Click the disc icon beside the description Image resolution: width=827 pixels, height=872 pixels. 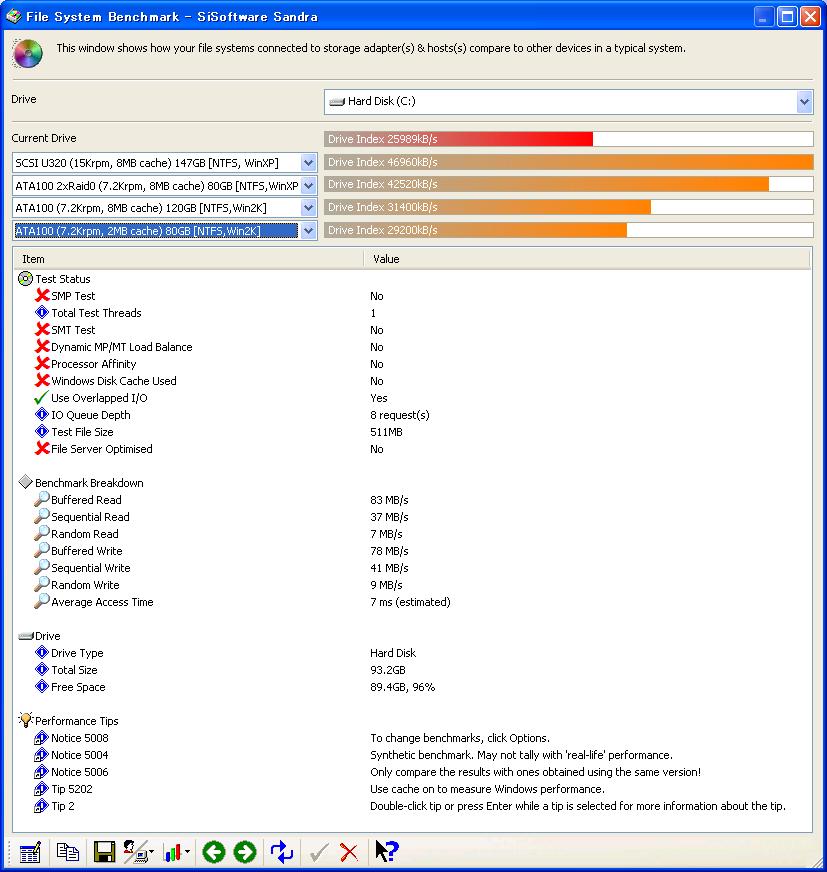(27, 54)
